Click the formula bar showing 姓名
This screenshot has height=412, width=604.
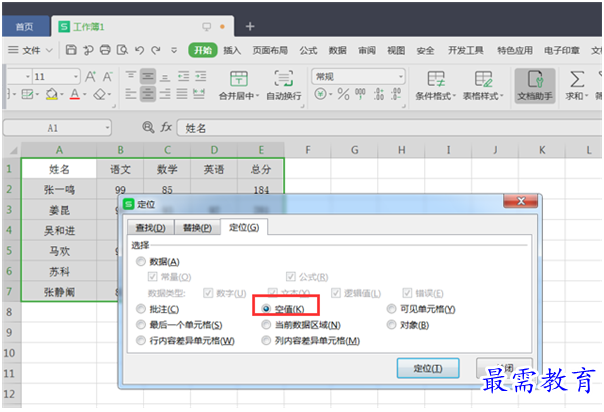[x=389, y=128]
